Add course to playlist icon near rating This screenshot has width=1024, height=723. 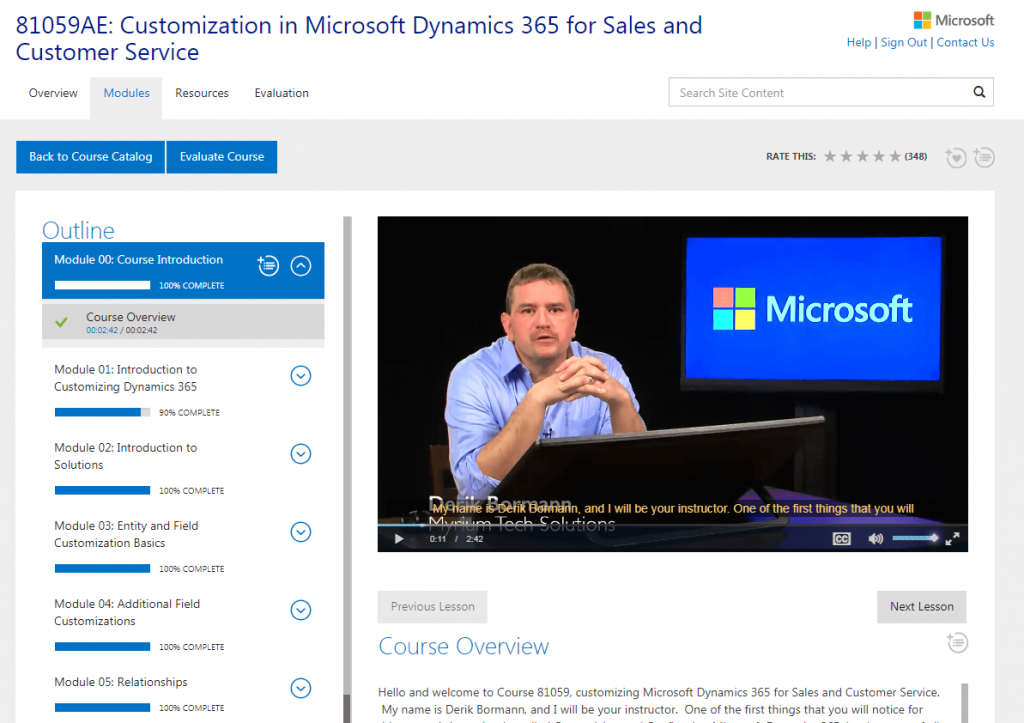pos(984,157)
